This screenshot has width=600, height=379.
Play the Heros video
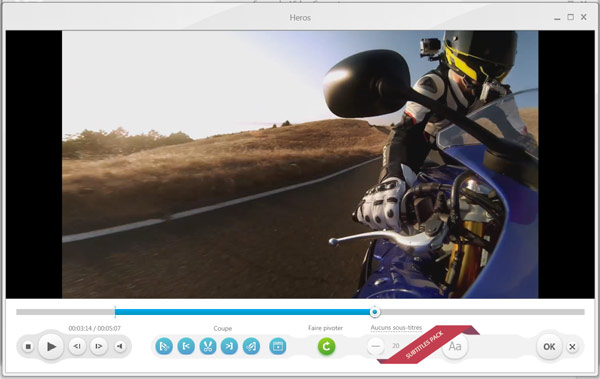pos(51,346)
